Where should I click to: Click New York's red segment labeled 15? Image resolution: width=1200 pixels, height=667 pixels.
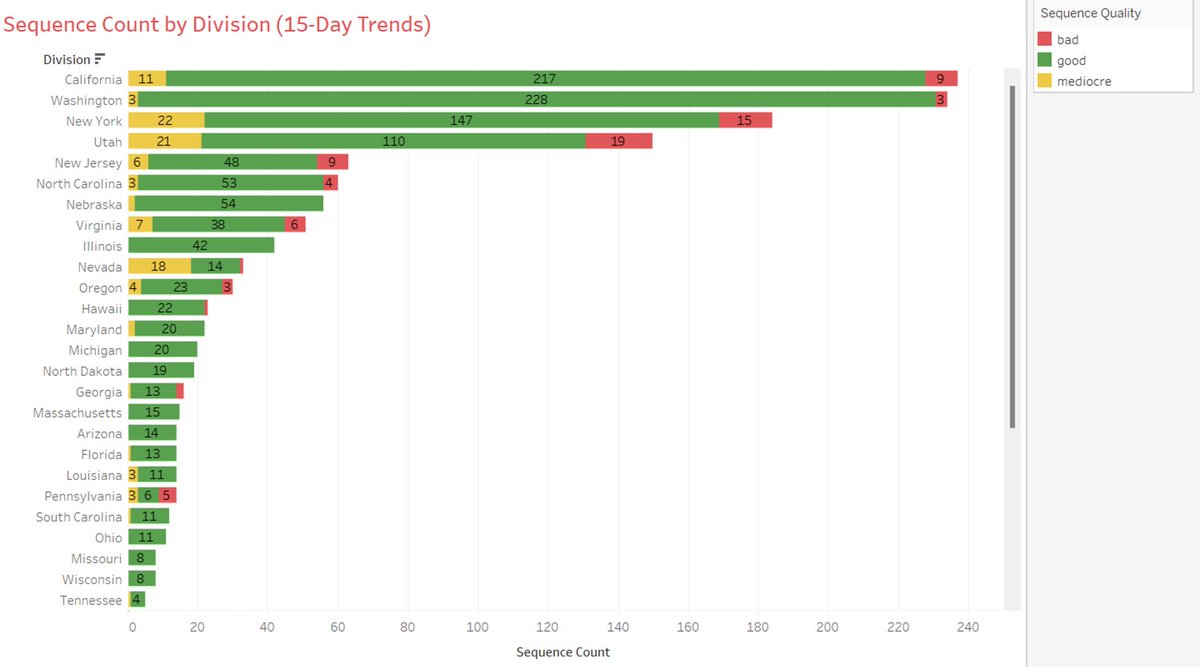(x=746, y=121)
